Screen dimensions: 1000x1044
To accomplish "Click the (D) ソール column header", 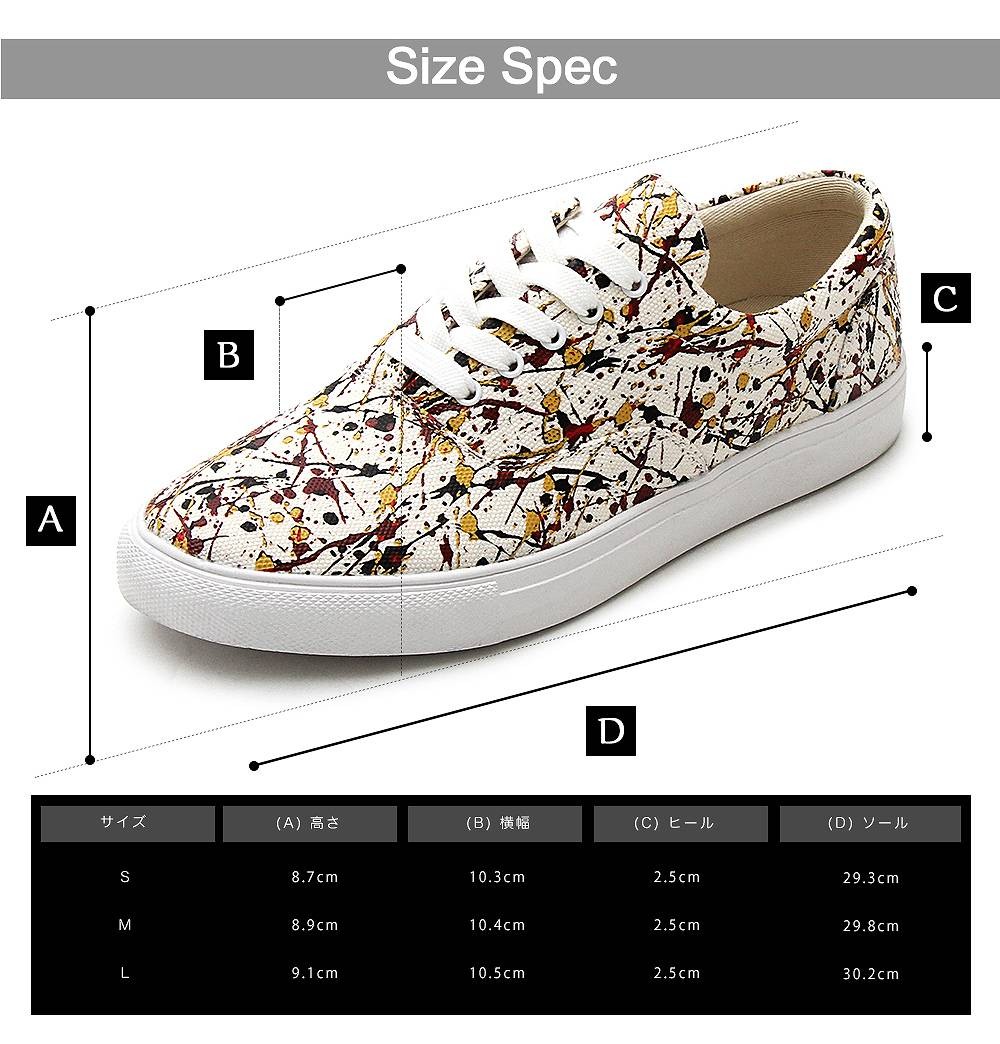I will (x=870, y=824).
